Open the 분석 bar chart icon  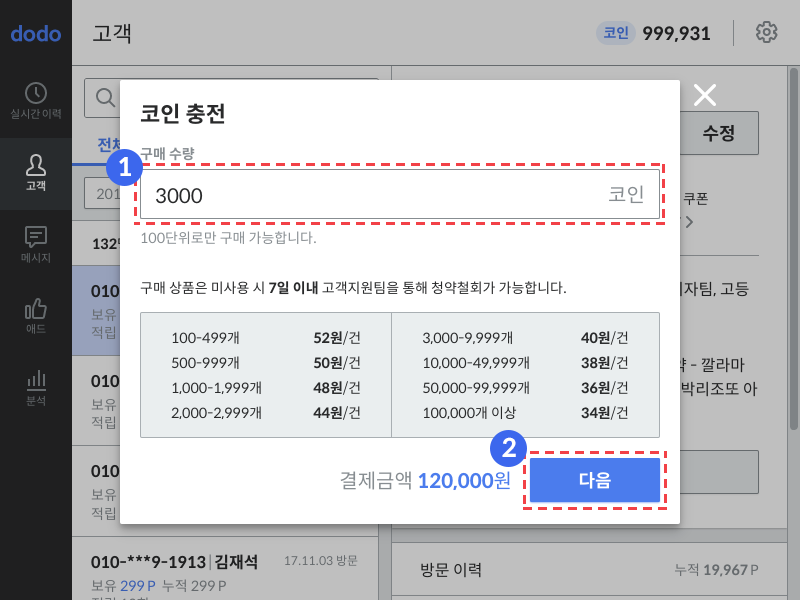click(36, 380)
